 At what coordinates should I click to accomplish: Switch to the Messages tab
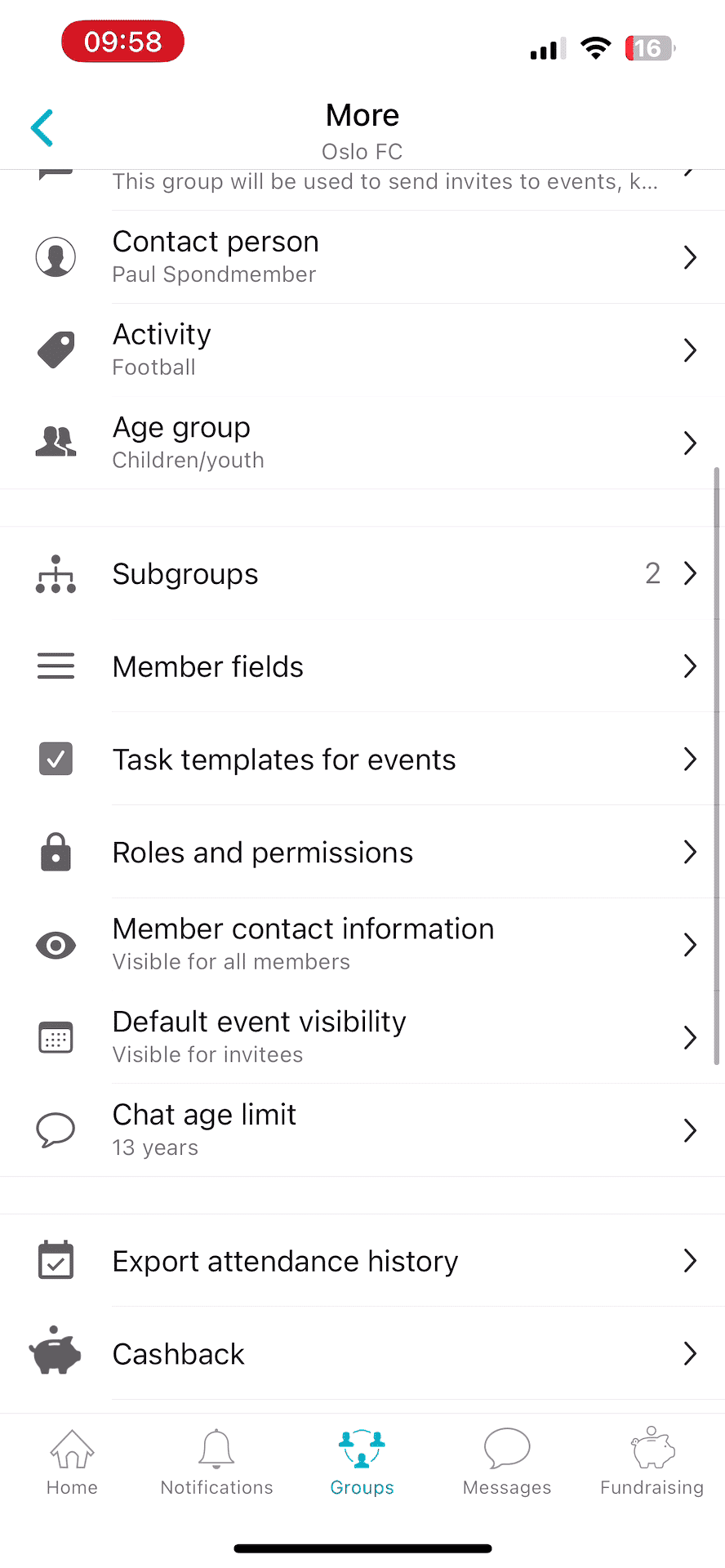[x=507, y=1462]
